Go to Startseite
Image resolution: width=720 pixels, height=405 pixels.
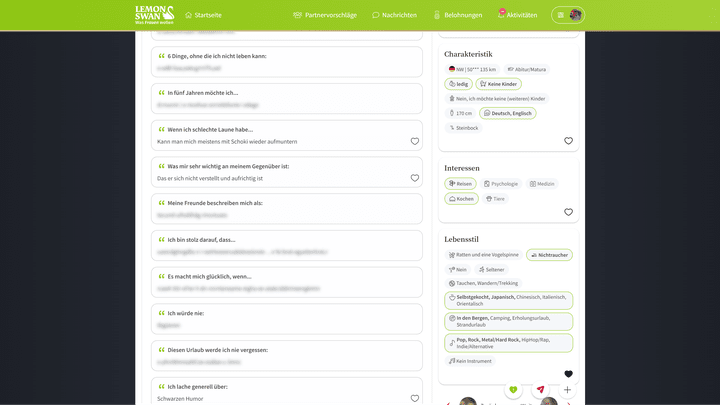203,15
